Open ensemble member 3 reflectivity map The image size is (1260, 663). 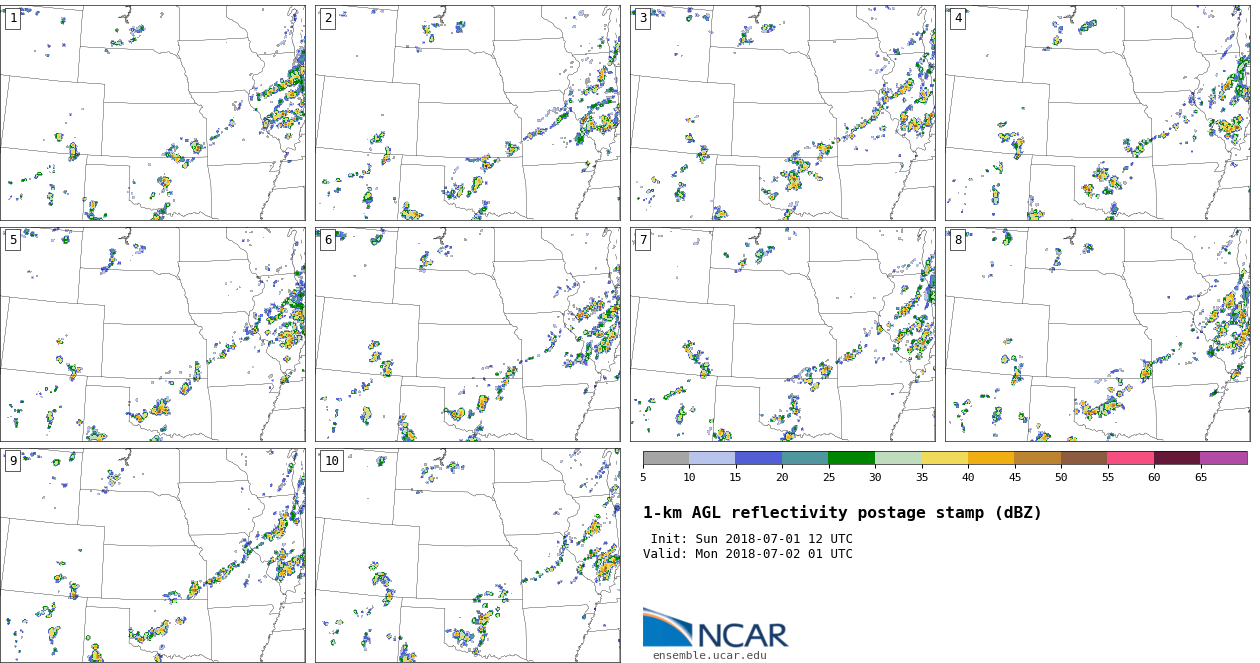click(x=783, y=113)
